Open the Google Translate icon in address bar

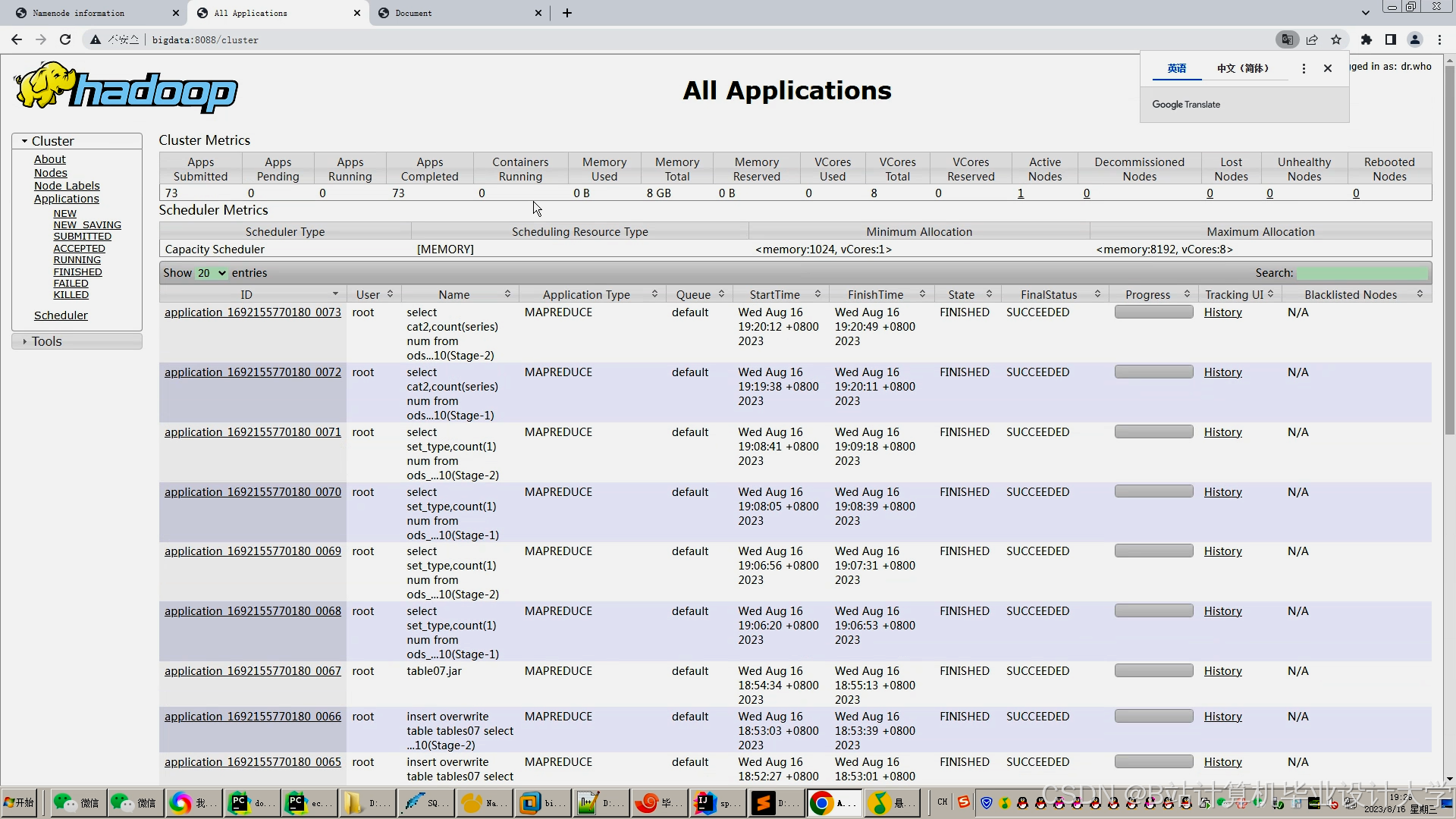(1287, 39)
